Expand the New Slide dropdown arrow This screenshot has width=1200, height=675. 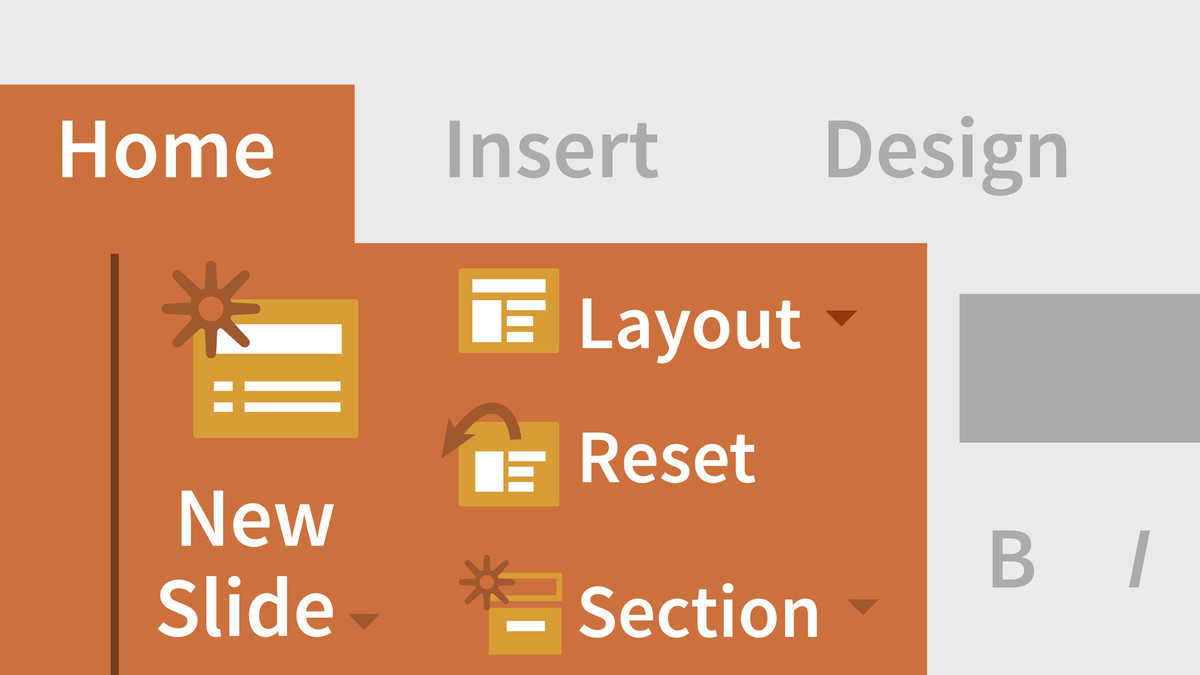pos(364,622)
